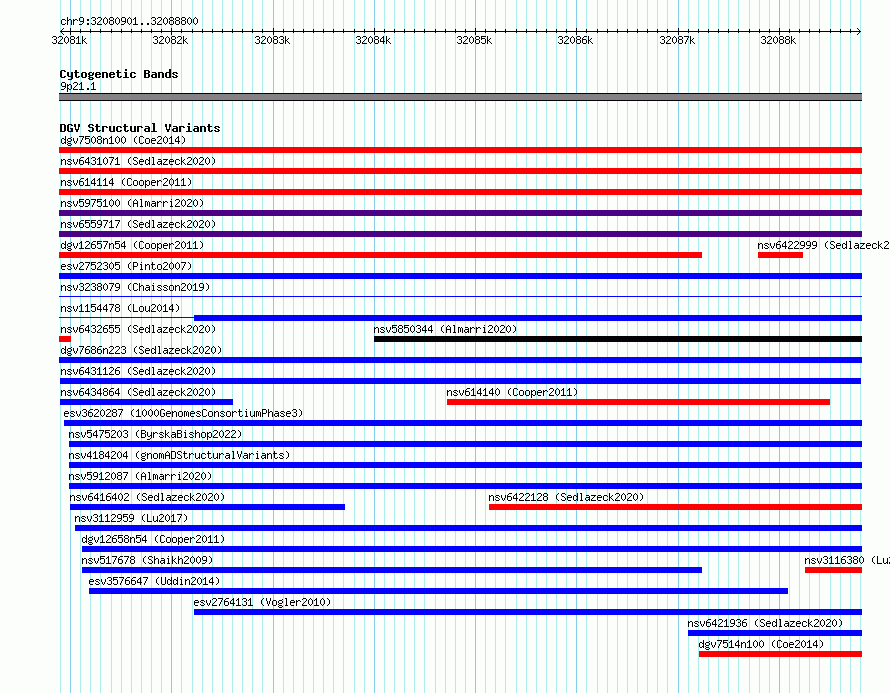This screenshot has height=693, width=890.
Task: Click the nsv6416402 (Sedlazeck2020) label
Action: pos(148,497)
